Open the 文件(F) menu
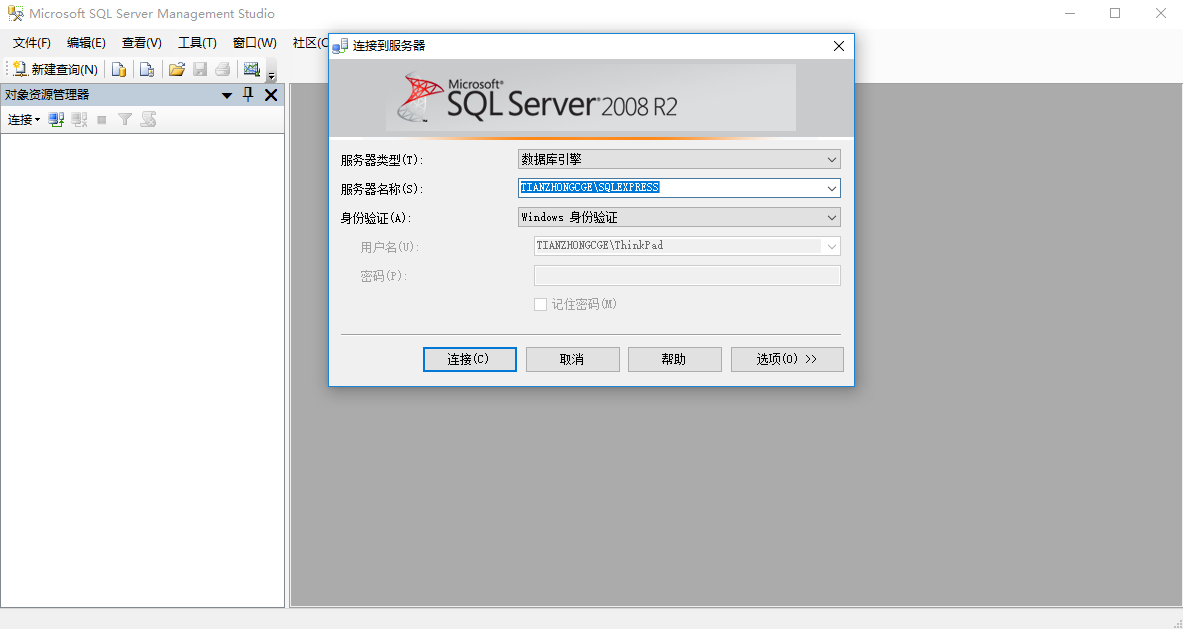 click(32, 43)
